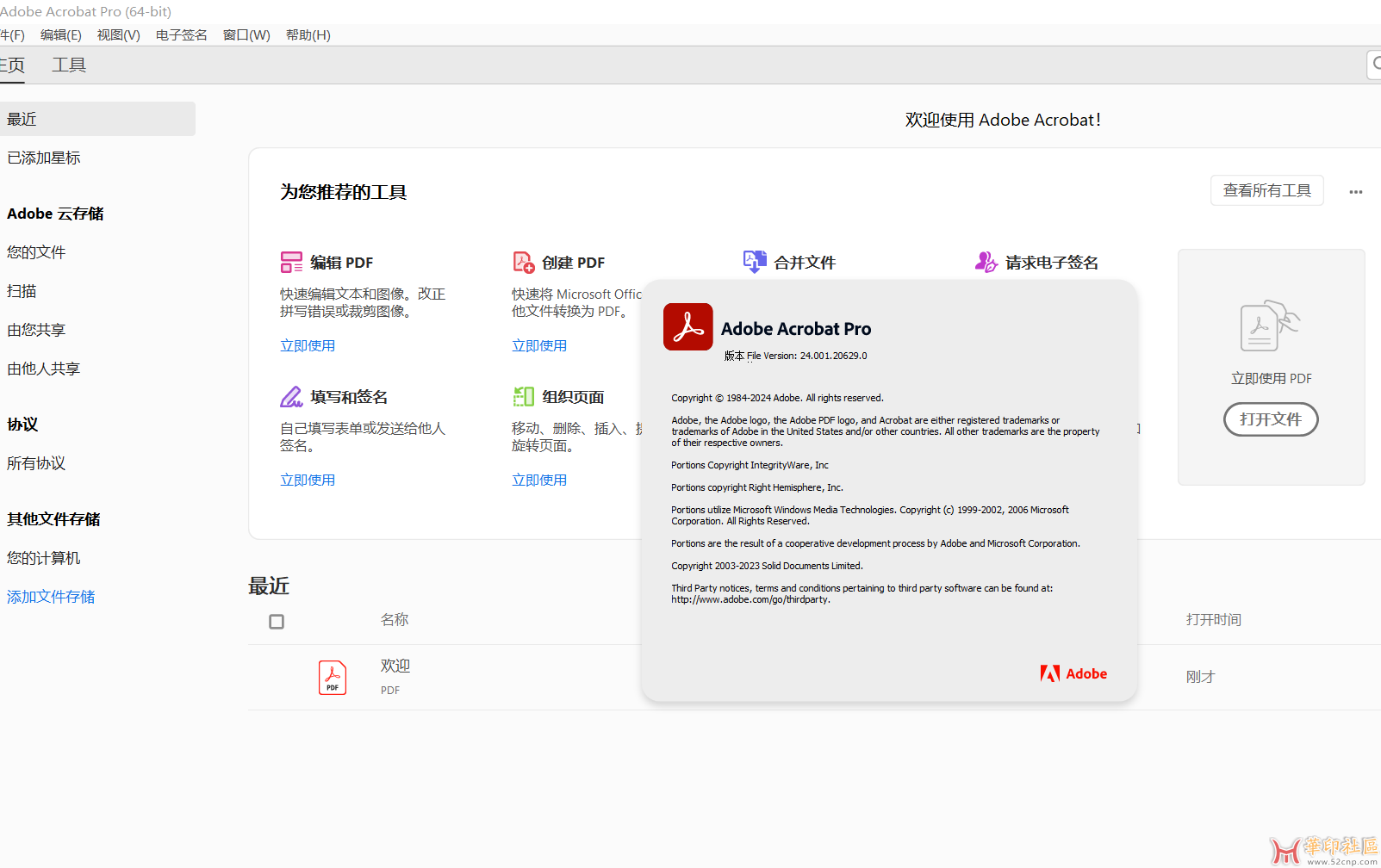Viewport: 1381px width, 868px height.
Task: Open the three-dot more options menu
Action: pos(1356,192)
